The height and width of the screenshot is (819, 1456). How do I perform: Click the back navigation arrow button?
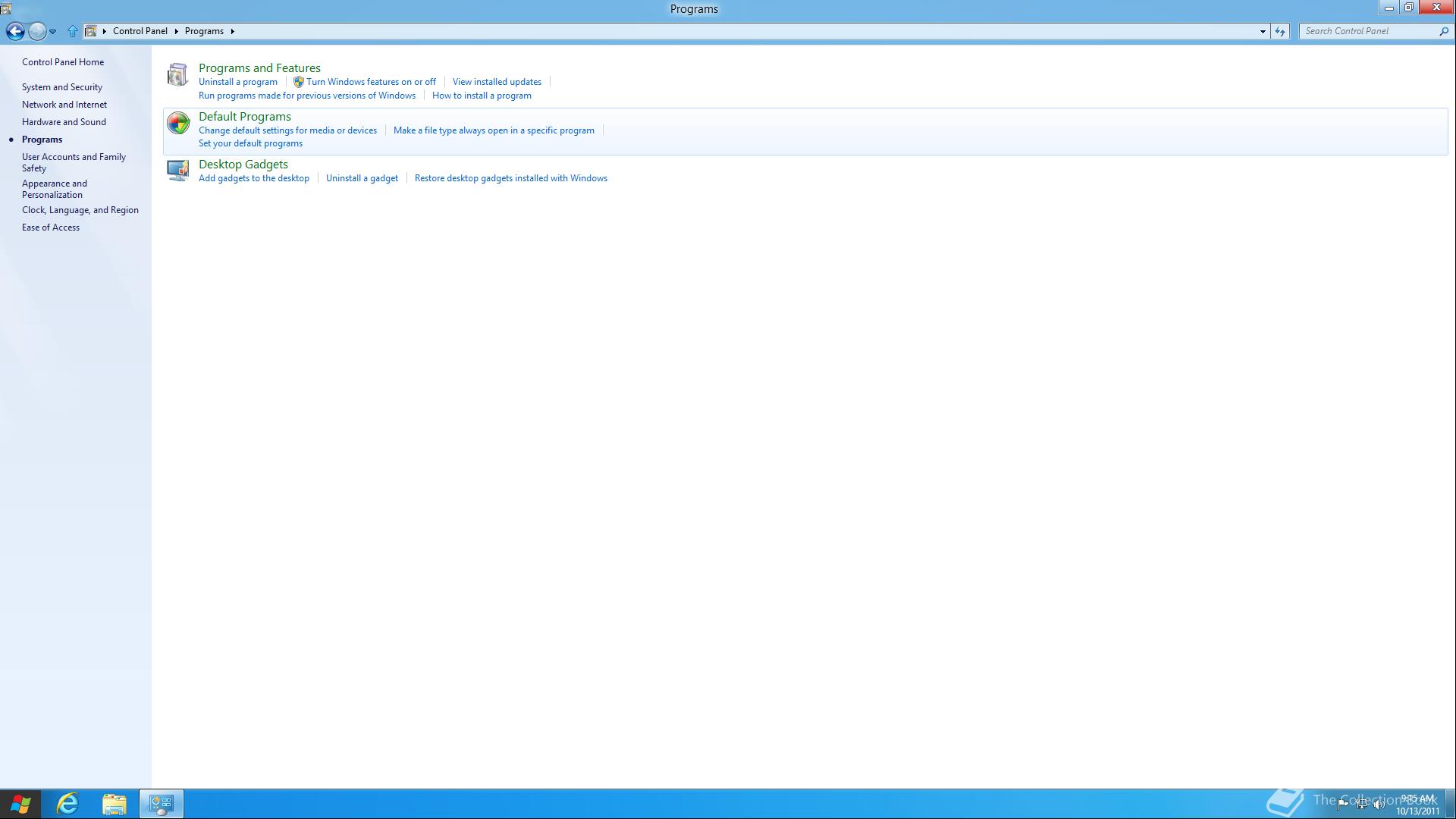pos(14,31)
